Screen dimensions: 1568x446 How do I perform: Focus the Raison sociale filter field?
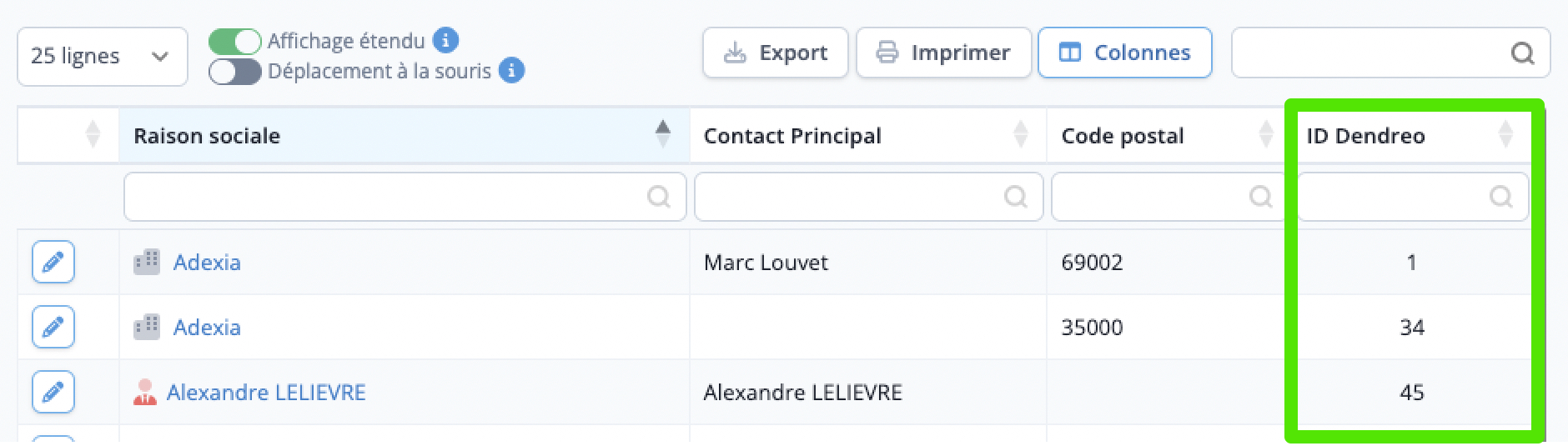405,197
